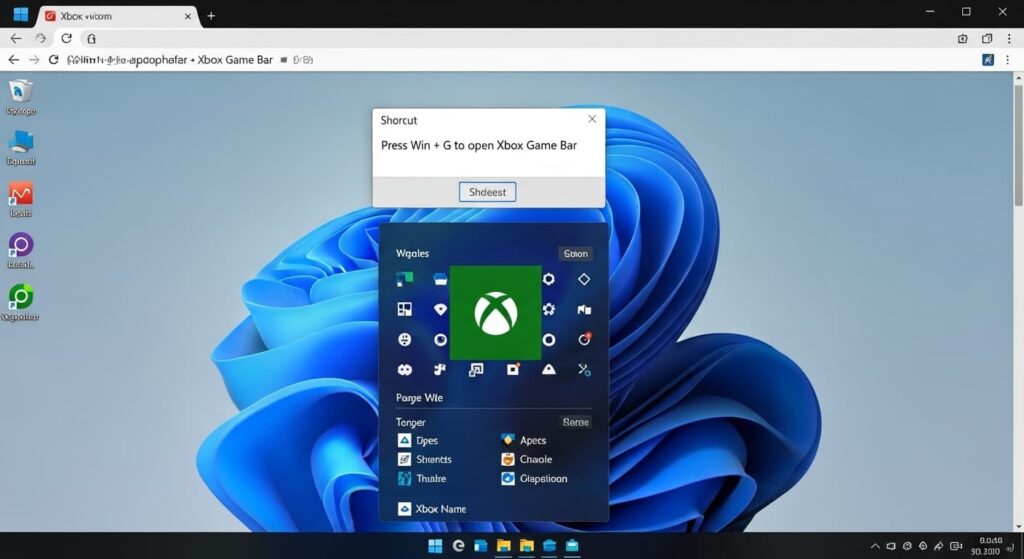
Task: Open the Apecs list entry
Action: click(x=524, y=440)
